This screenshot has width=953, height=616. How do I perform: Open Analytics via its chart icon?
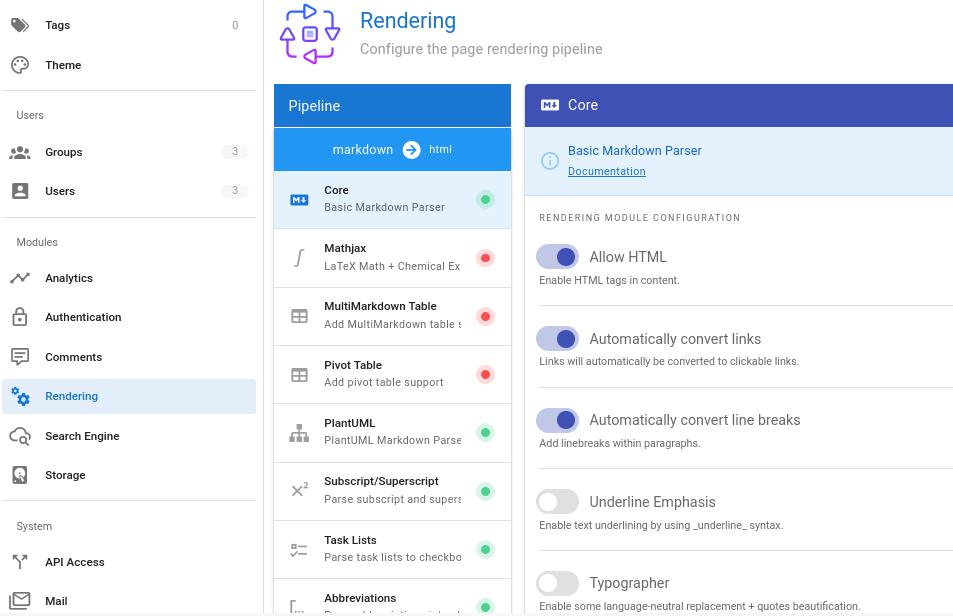[x=20, y=278]
